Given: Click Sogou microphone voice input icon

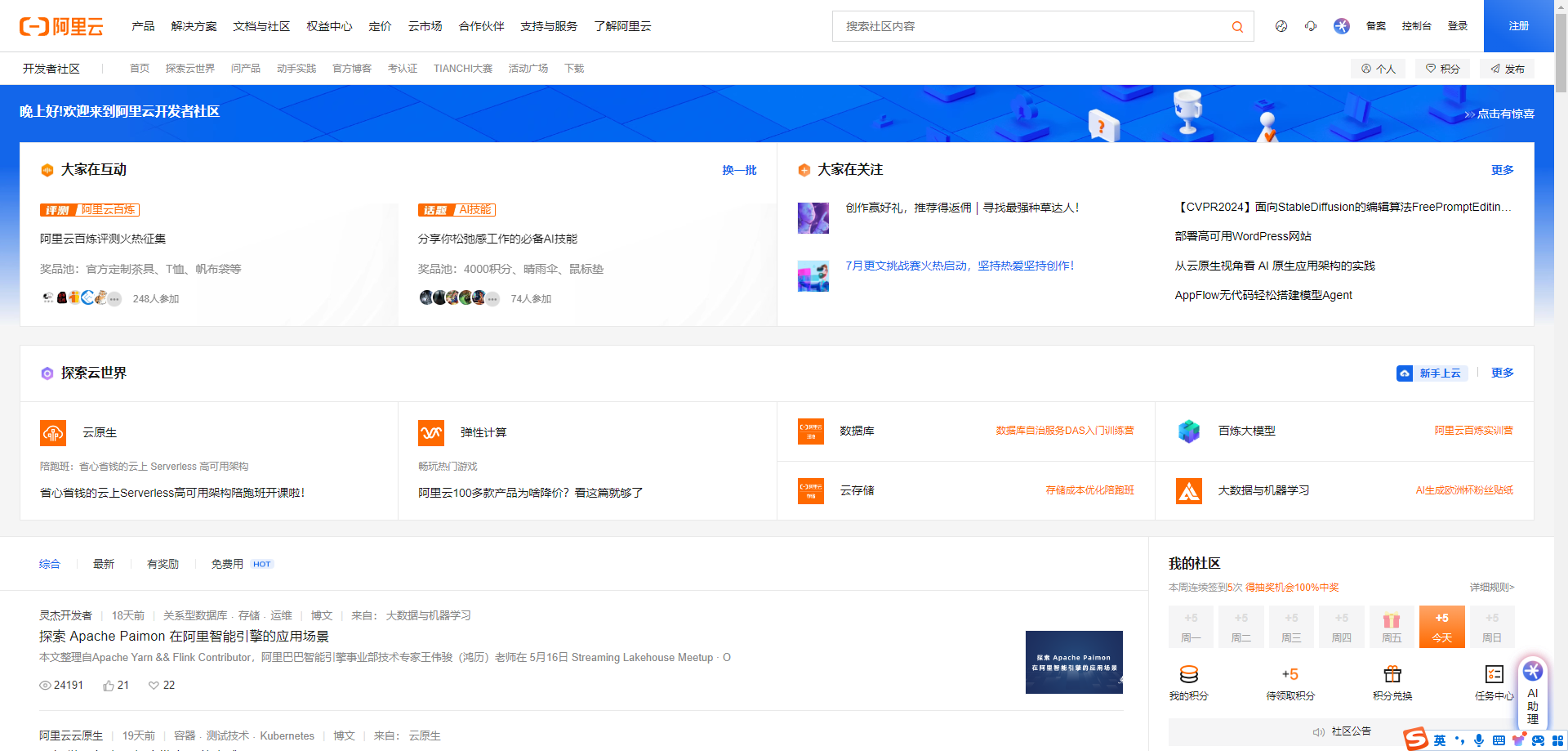Looking at the screenshot, I should (x=1479, y=740).
